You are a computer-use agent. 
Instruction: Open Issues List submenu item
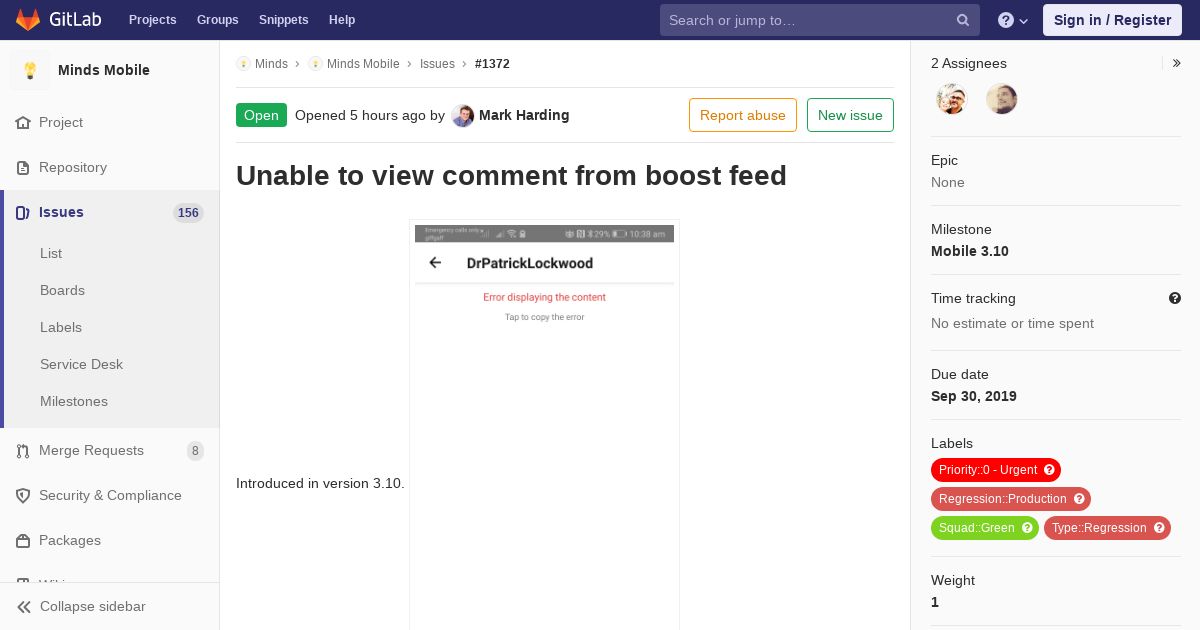click(51, 253)
